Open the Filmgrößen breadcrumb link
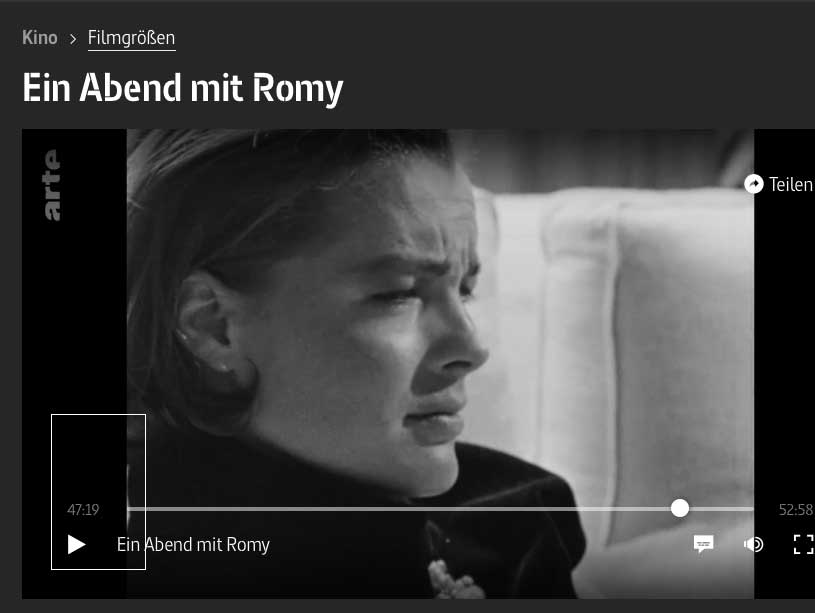This screenshot has height=613, width=815. point(132,38)
